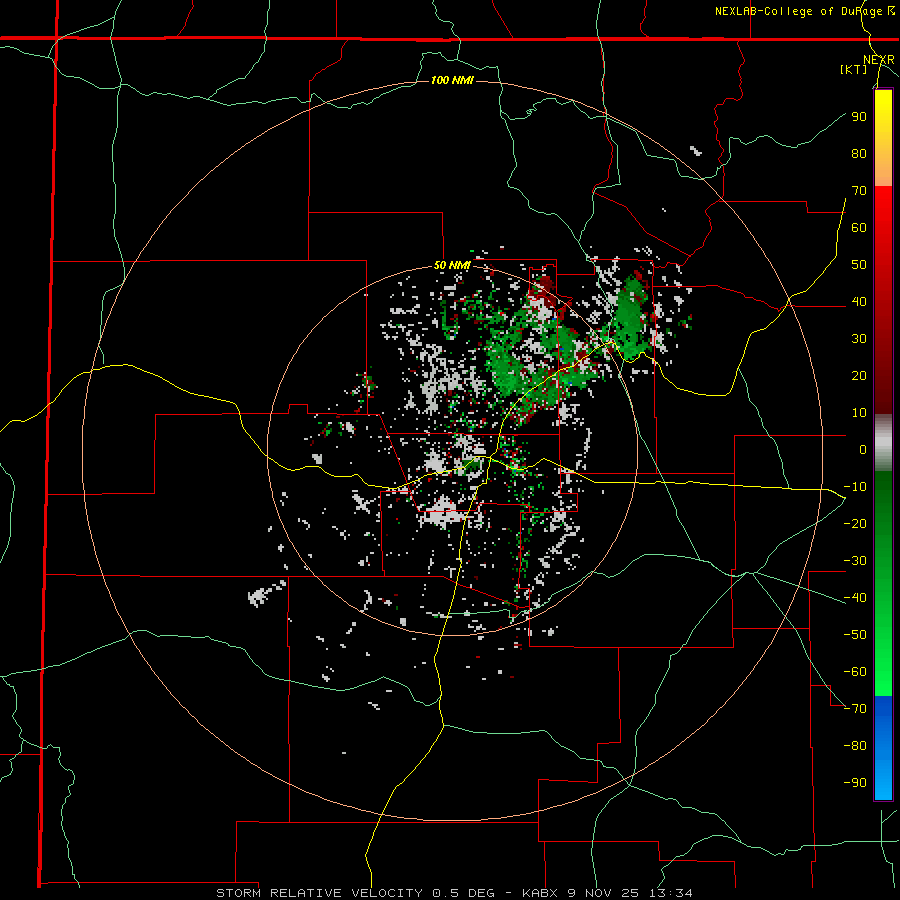Click the '100 NMI' range ring label

click(452, 80)
